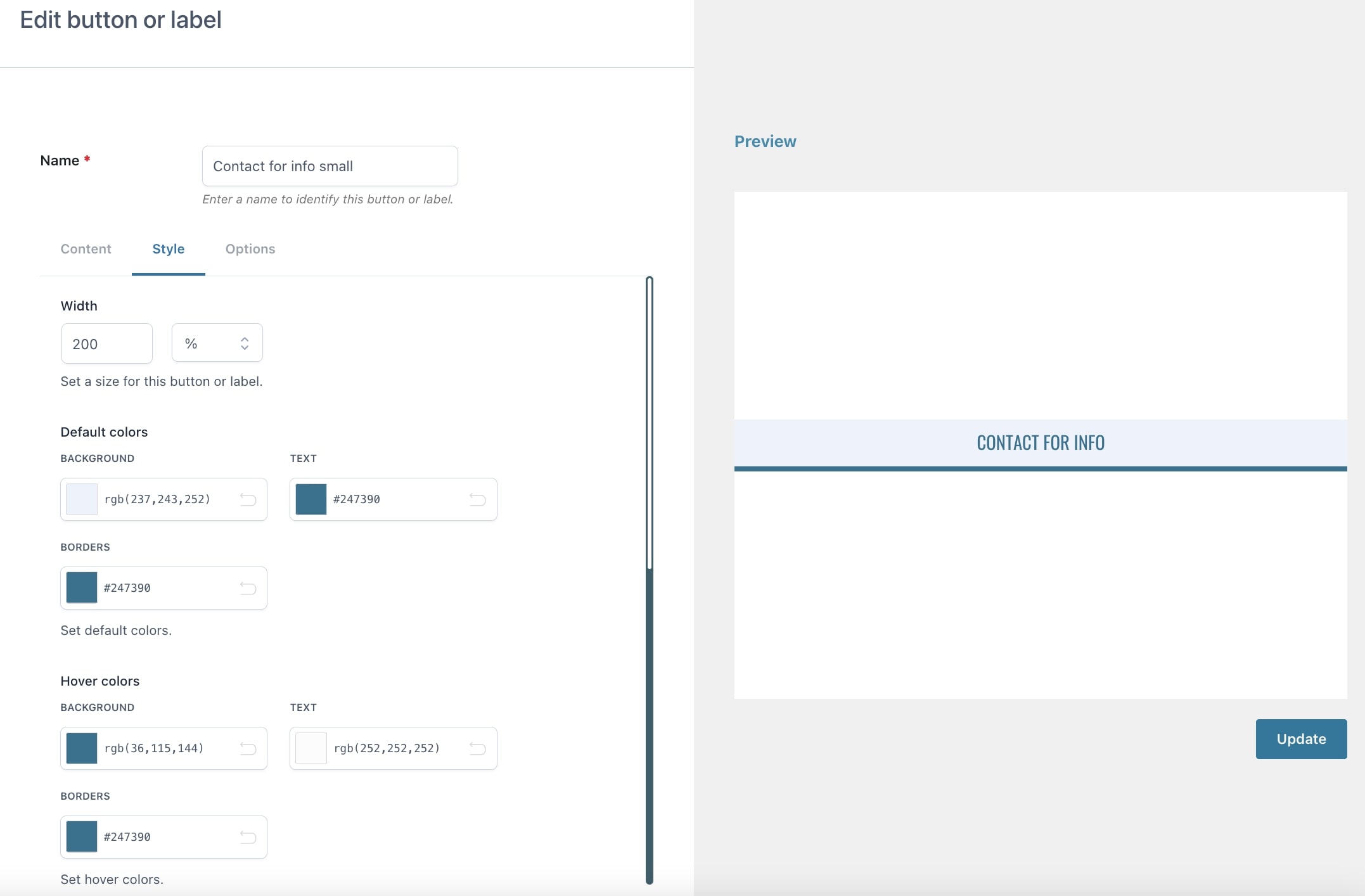1365x896 pixels.
Task: Open default background color swatch
Action: point(82,499)
